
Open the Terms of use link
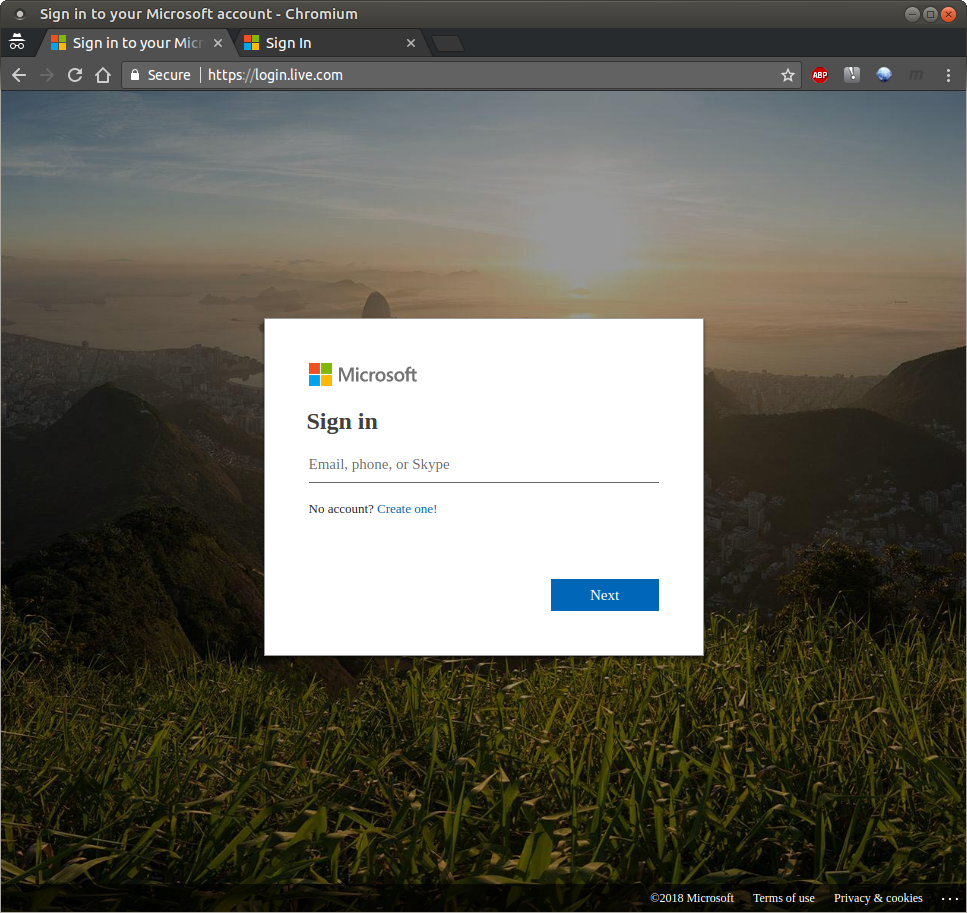pyautogui.click(x=783, y=898)
